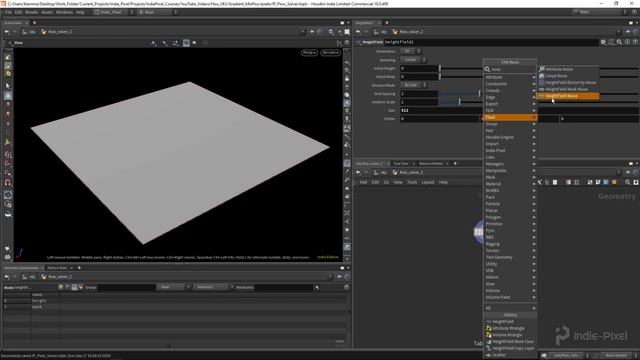Click the spreadsheet attribute filter search icon
The width and height of the screenshot is (640, 360).
point(317,287)
